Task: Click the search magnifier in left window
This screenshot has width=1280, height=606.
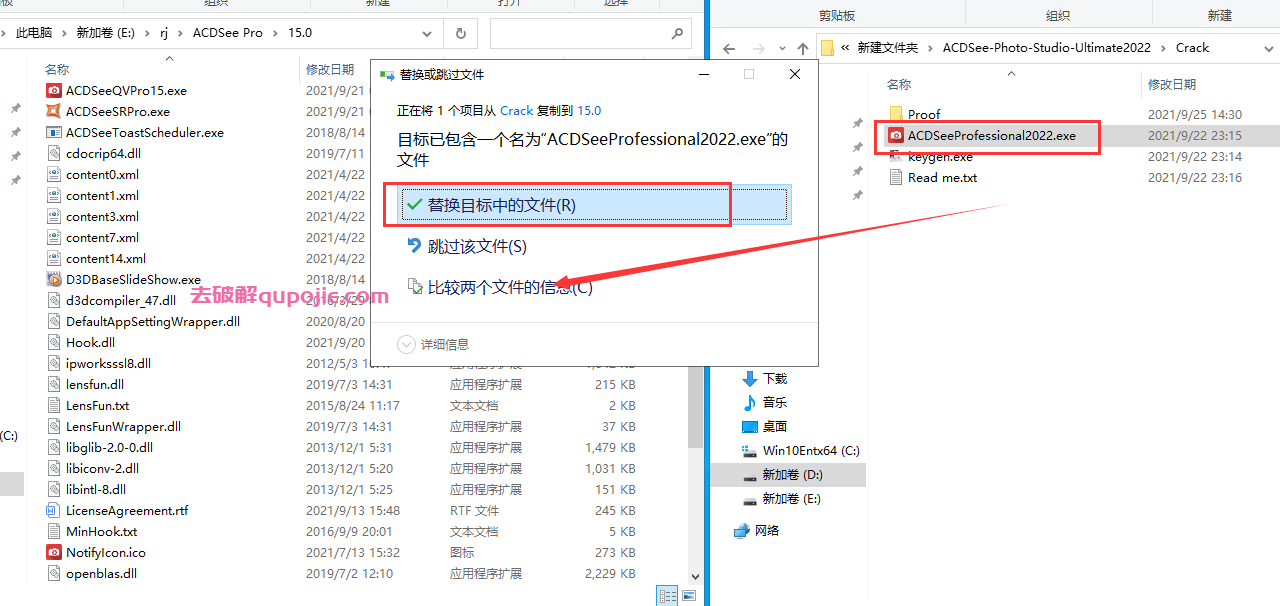Action: pyautogui.click(x=678, y=33)
